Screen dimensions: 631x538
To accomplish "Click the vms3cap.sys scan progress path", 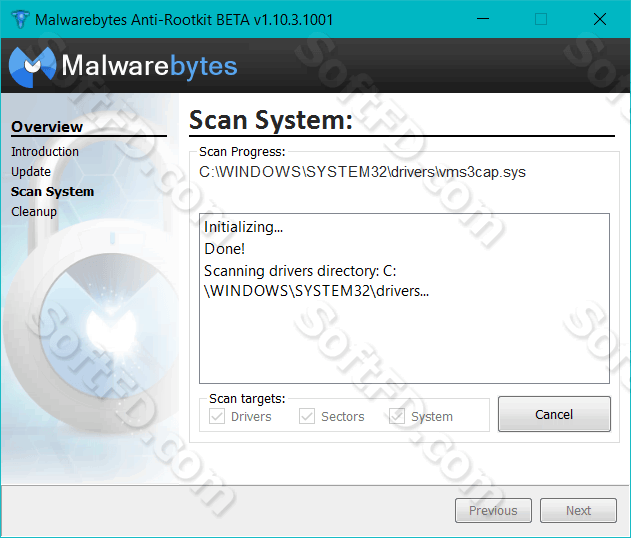I will coord(362,172).
